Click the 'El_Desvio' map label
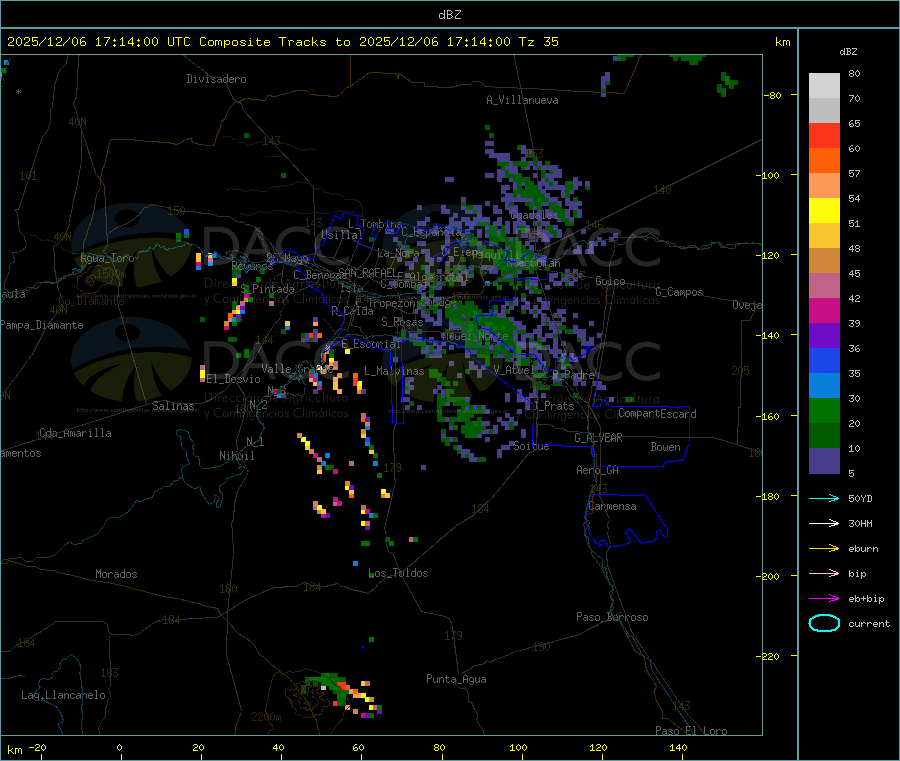Screen dimensions: 900x761 coord(233,379)
